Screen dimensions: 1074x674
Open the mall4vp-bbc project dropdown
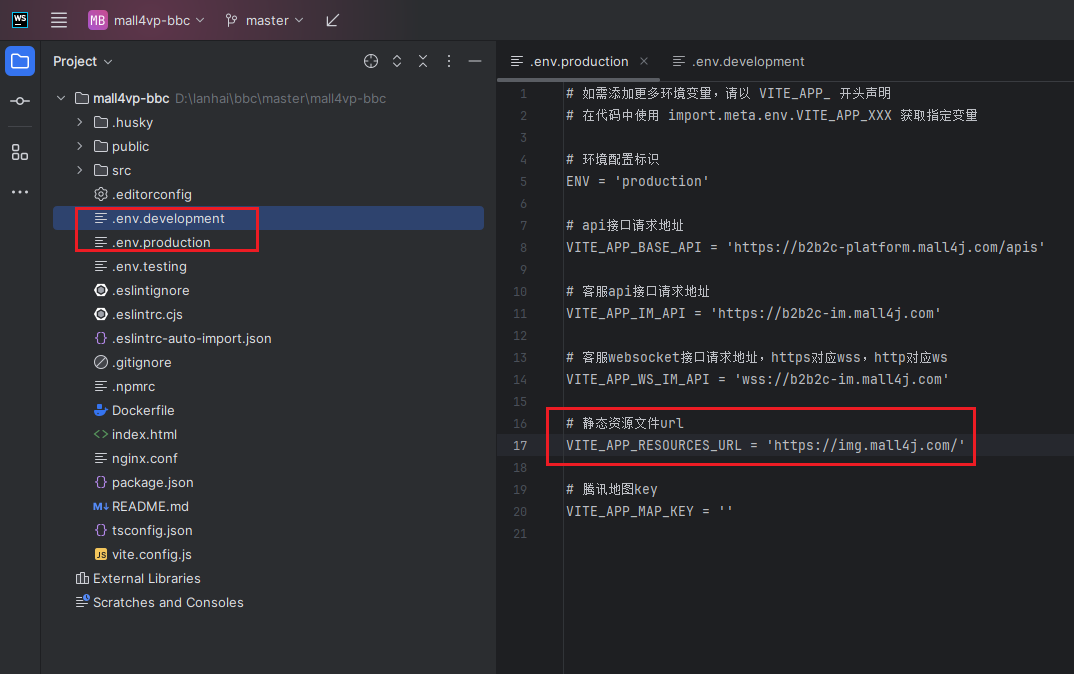tap(146, 20)
